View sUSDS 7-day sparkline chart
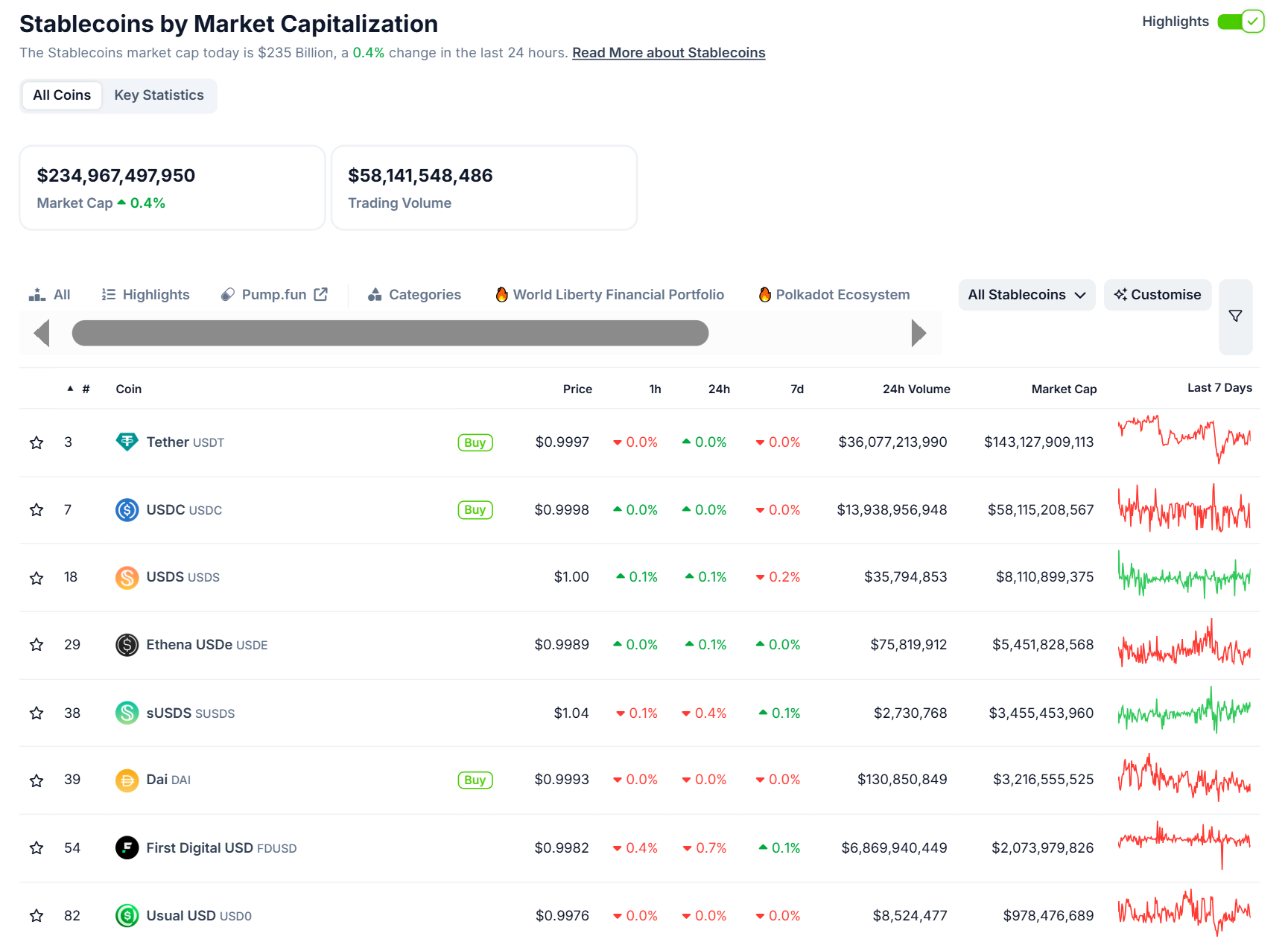Screen dimensions: 1288x945 1184,710
